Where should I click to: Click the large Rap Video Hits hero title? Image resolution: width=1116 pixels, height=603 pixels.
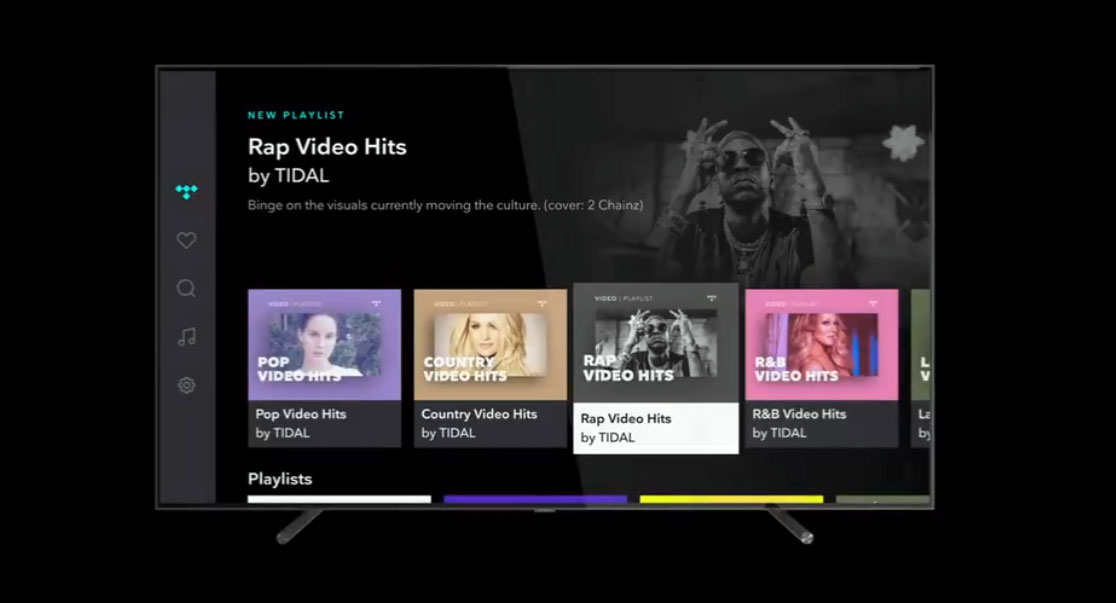(327, 147)
